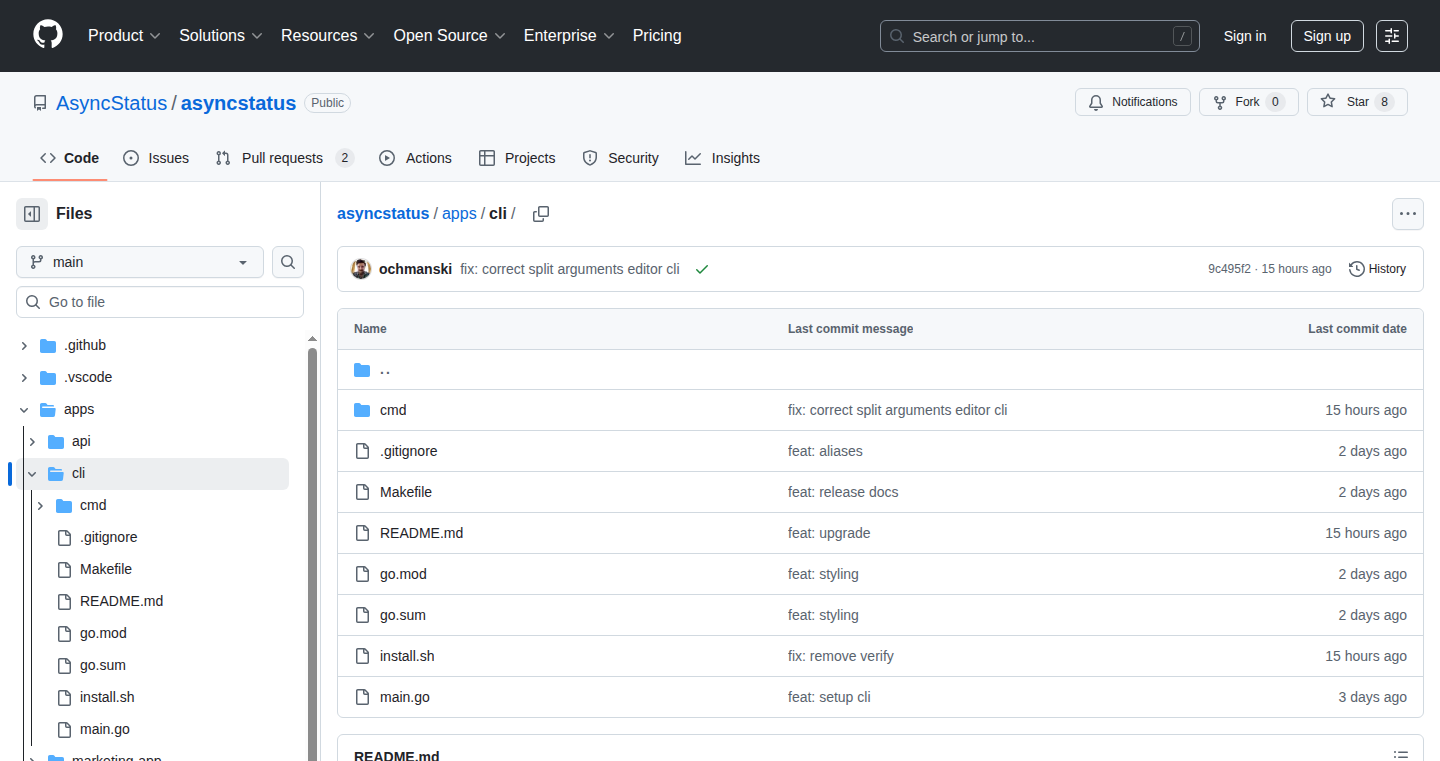Click the install.sh file icon in table
Screen dimensions: 1440x761
[362, 656]
